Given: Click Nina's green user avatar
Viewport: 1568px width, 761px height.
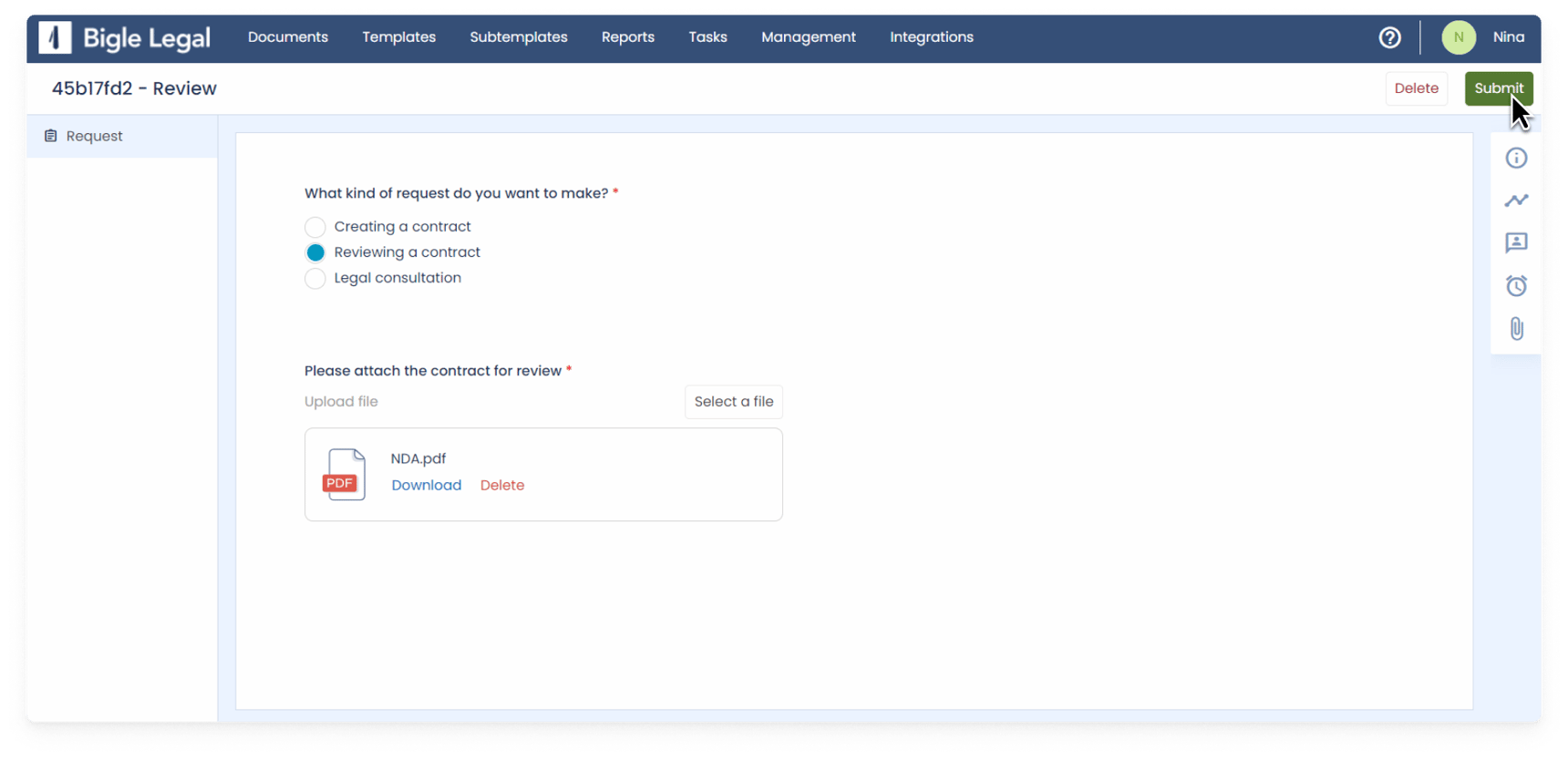Looking at the screenshot, I should click(x=1459, y=37).
